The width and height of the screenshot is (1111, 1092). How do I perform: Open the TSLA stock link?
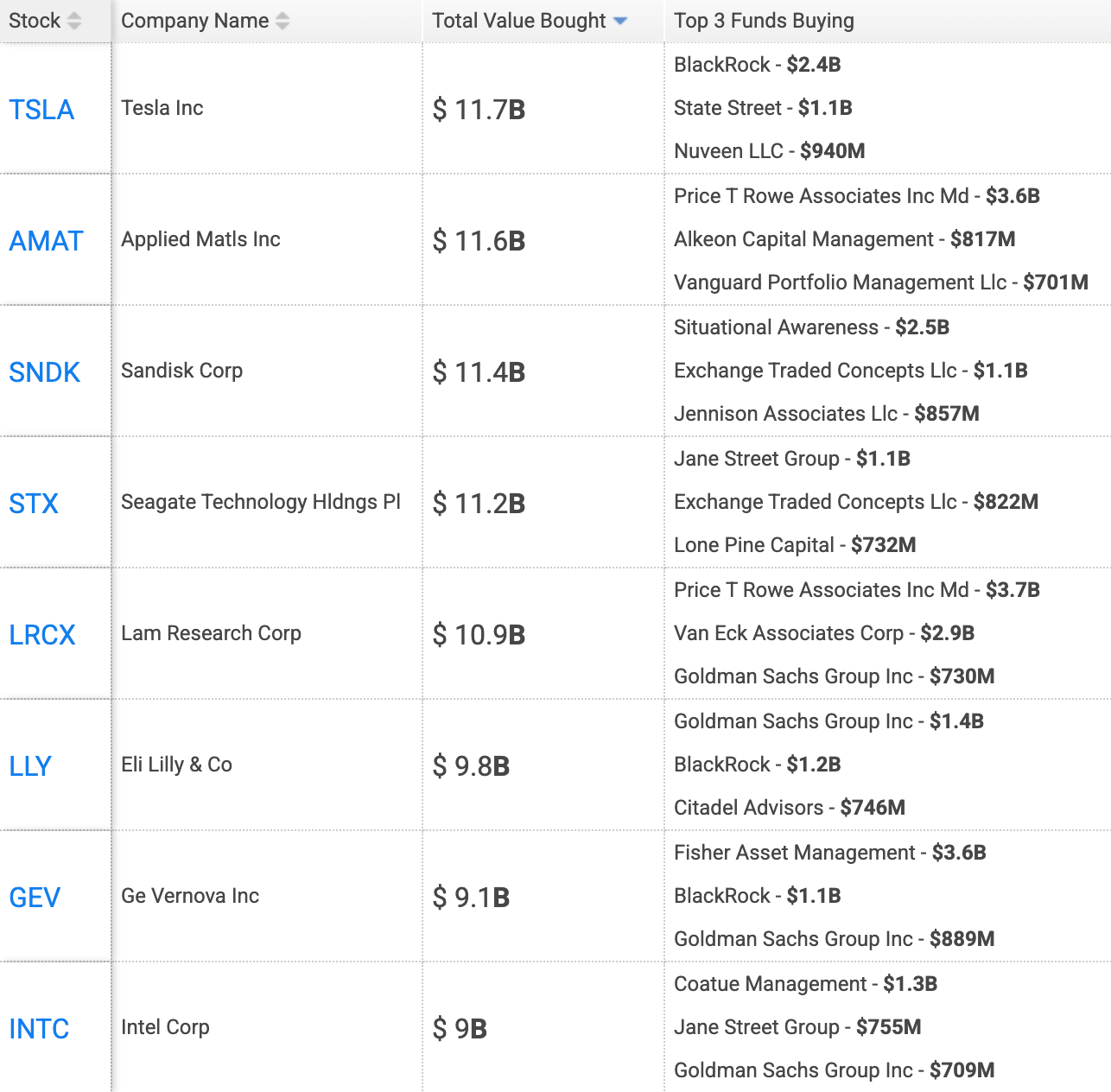tap(41, 110)
